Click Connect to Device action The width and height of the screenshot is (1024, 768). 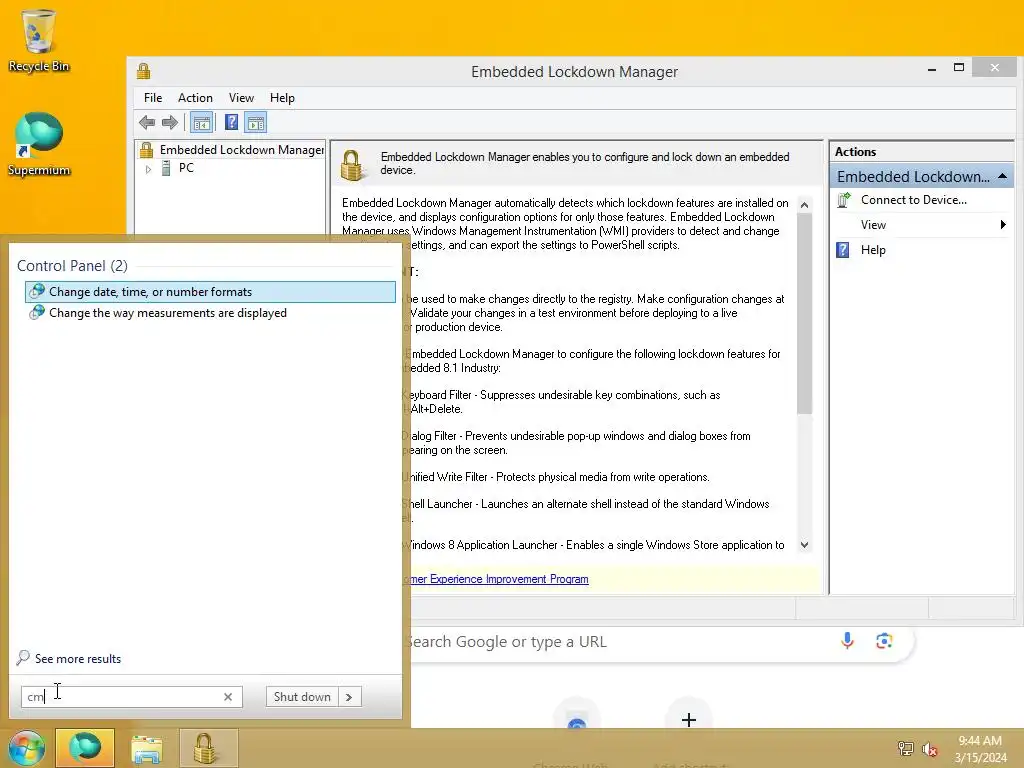914,200
